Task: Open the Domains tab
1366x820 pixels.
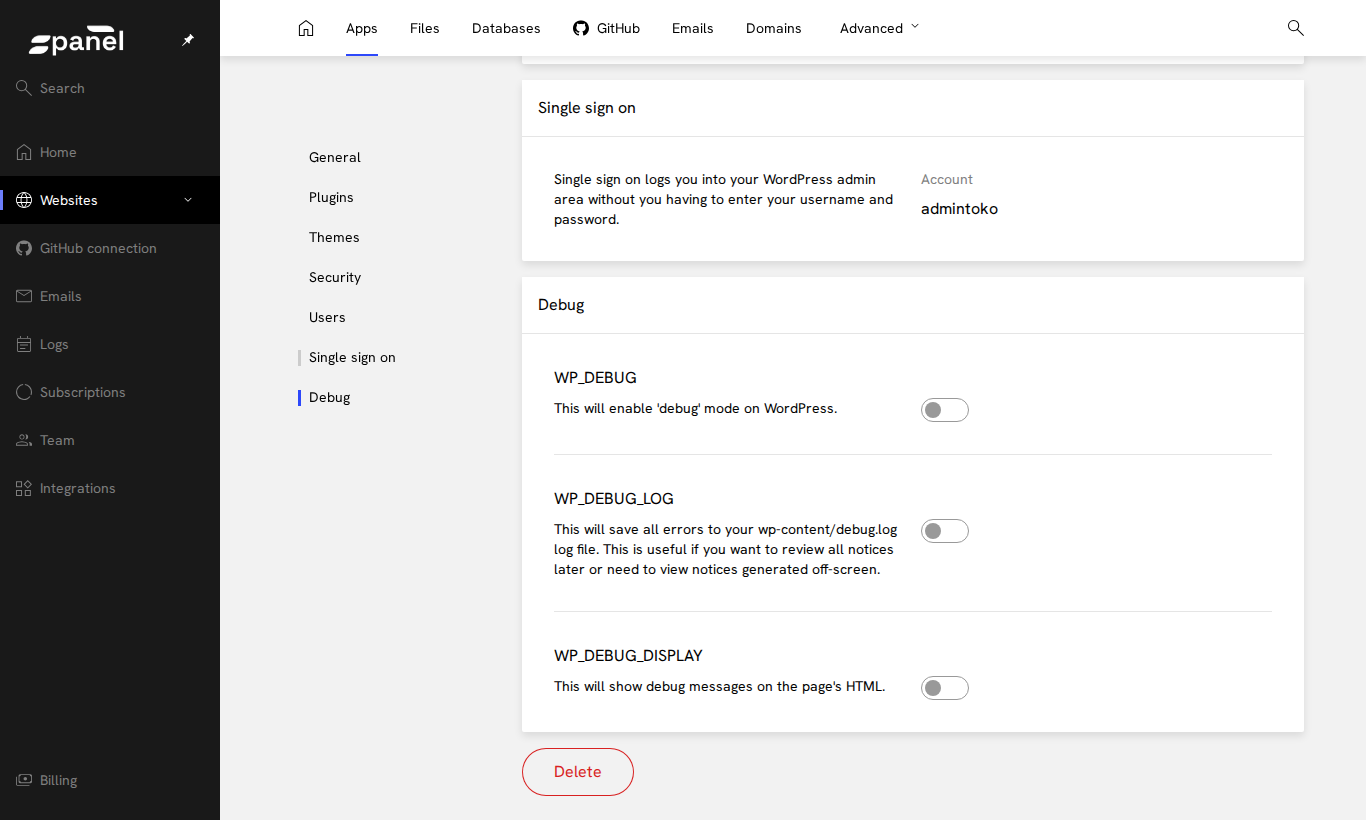Action: (774, 28)
